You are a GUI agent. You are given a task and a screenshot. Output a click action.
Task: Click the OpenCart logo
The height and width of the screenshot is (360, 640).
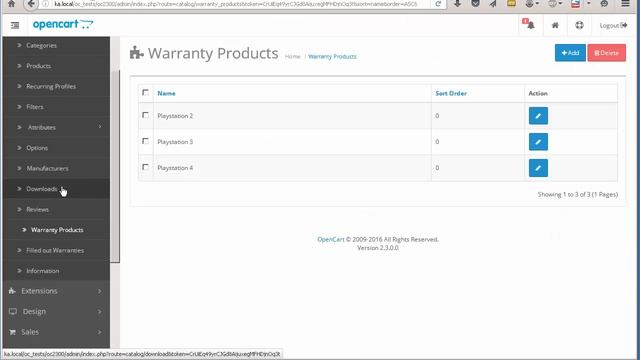(x=63, y=24)
